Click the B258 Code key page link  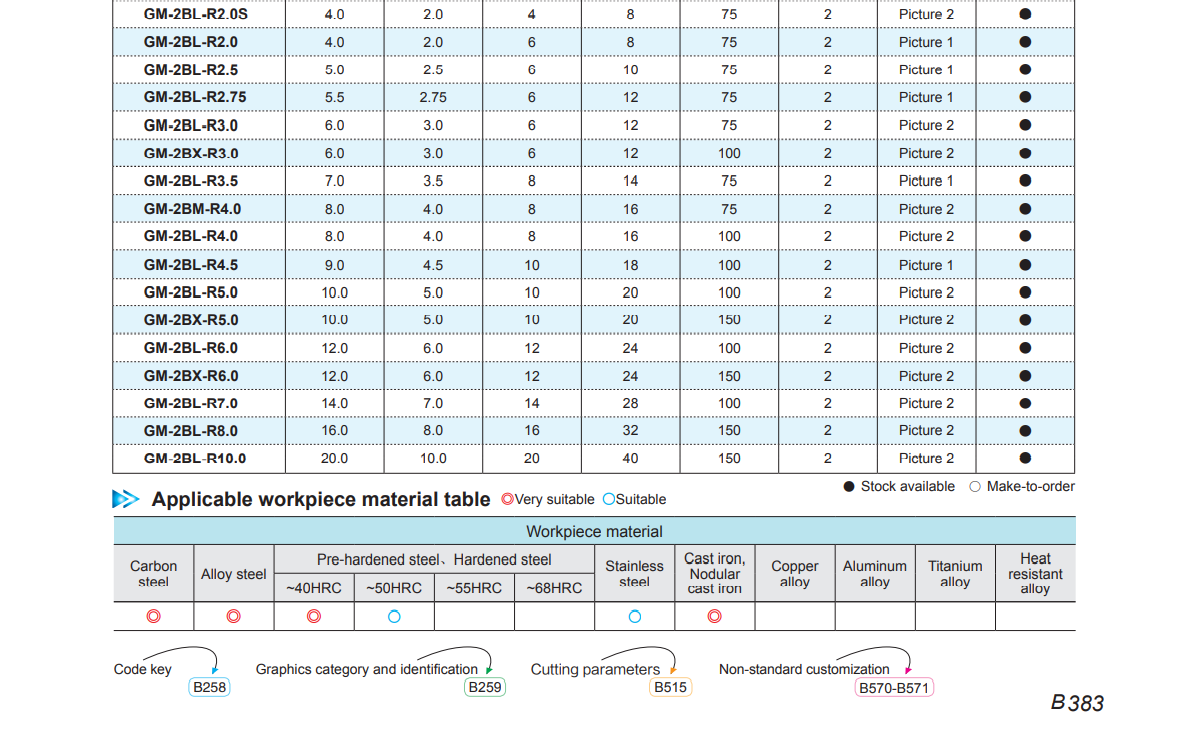(209, 687)
